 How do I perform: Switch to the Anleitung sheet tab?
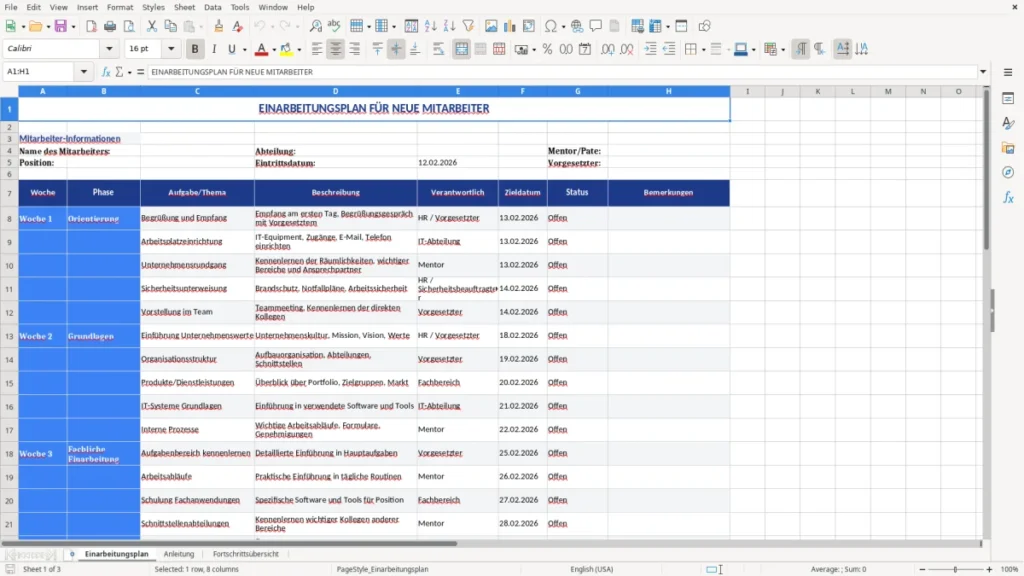[x=179, y=554]
